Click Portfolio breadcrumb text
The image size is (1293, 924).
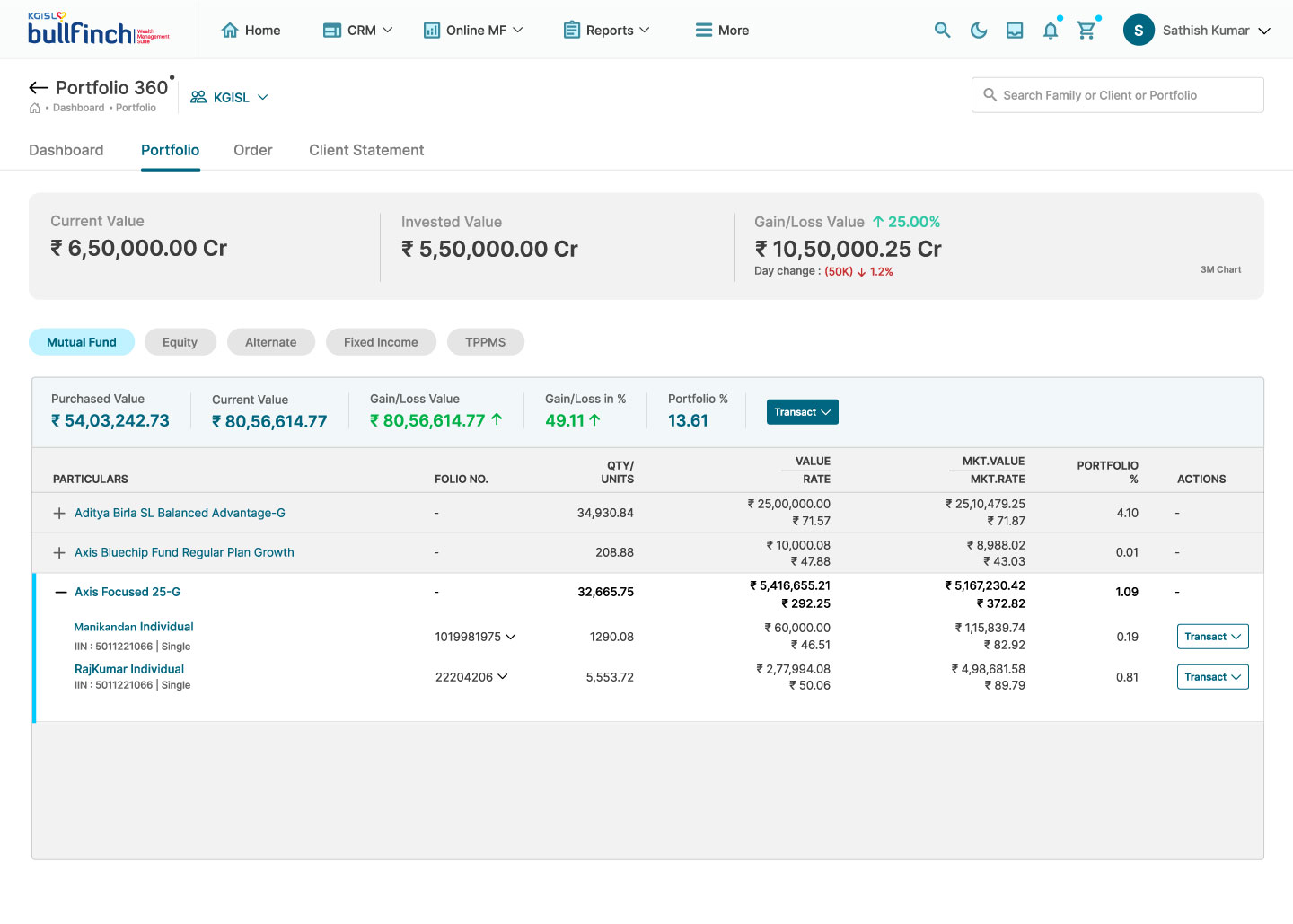click(x=136, y=108)
